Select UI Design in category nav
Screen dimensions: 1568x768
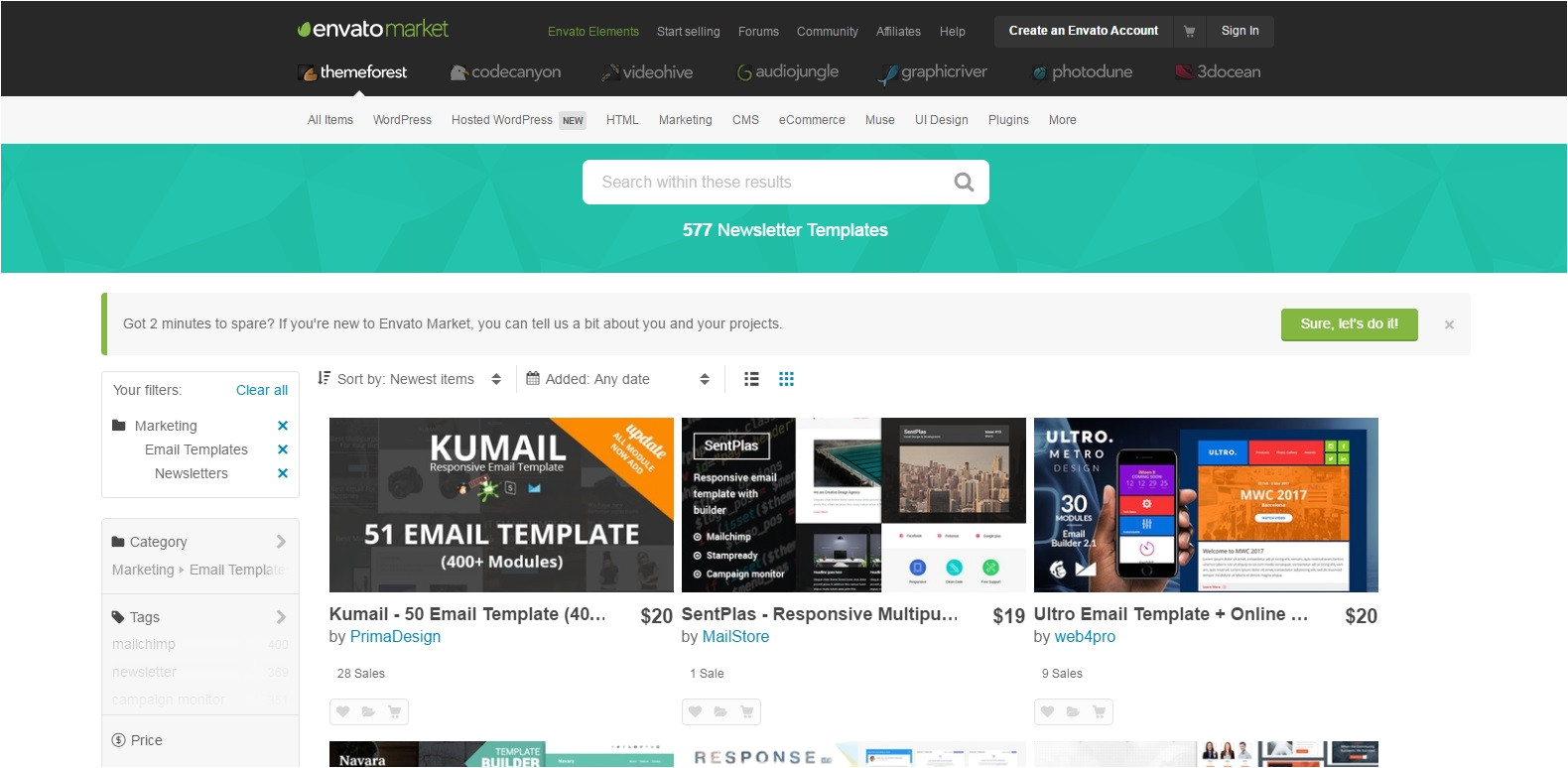click(x=942, y=120)
